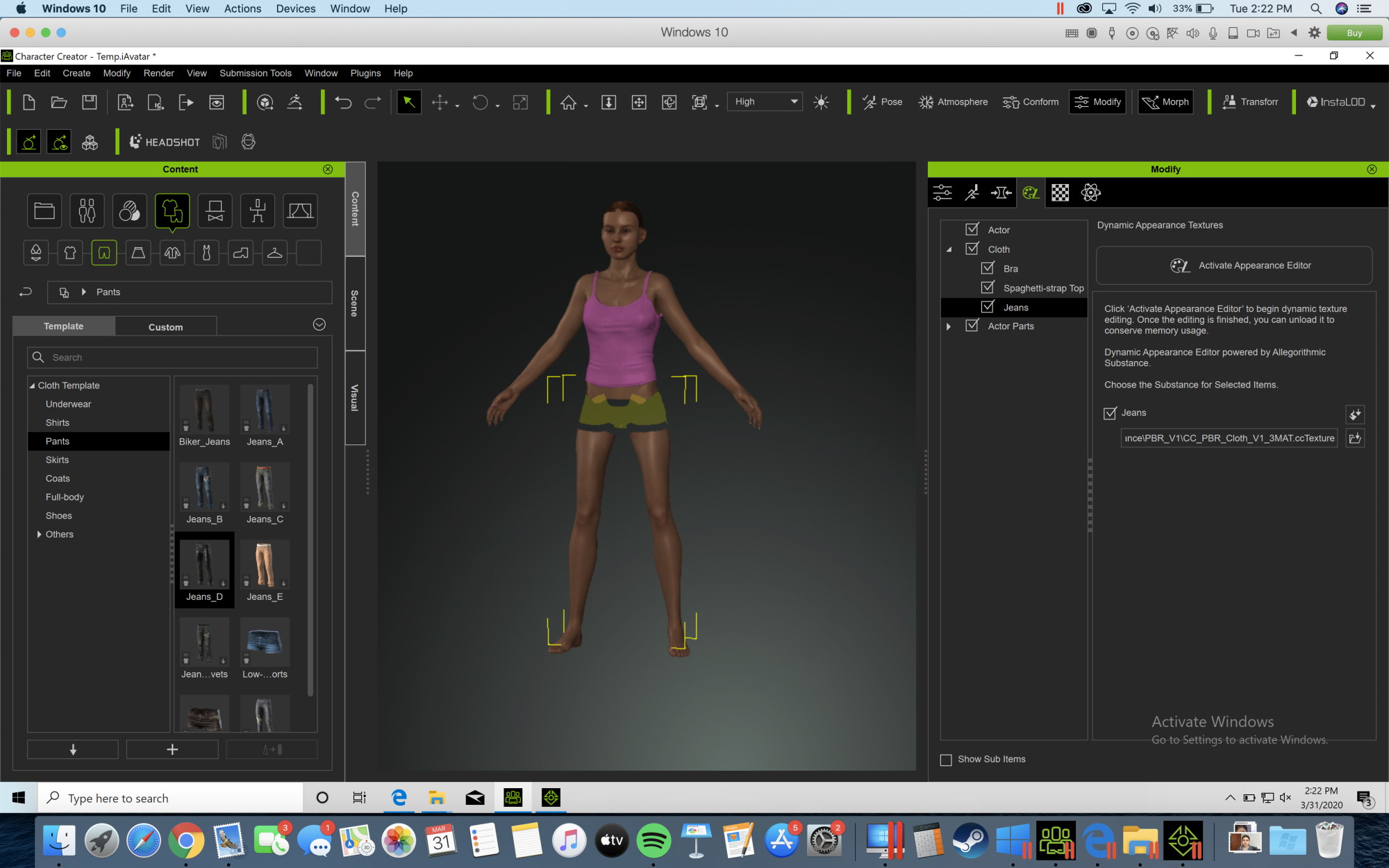Viewport: 1389px width, 868px height.
Task: Open the InstaLOD dropdown arrow
Action: (1373, 106)
